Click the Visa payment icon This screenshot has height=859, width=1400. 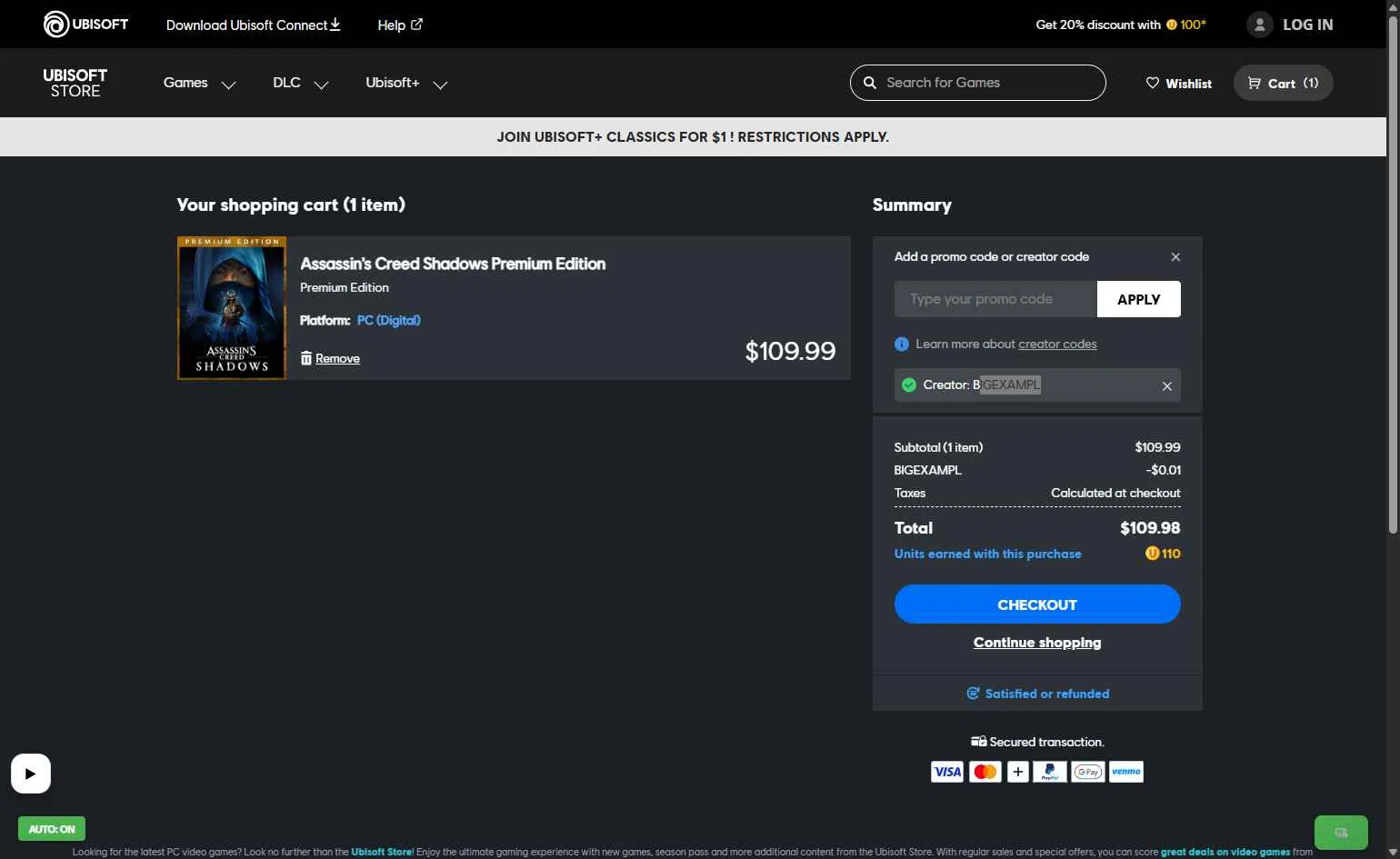[947, 772]
